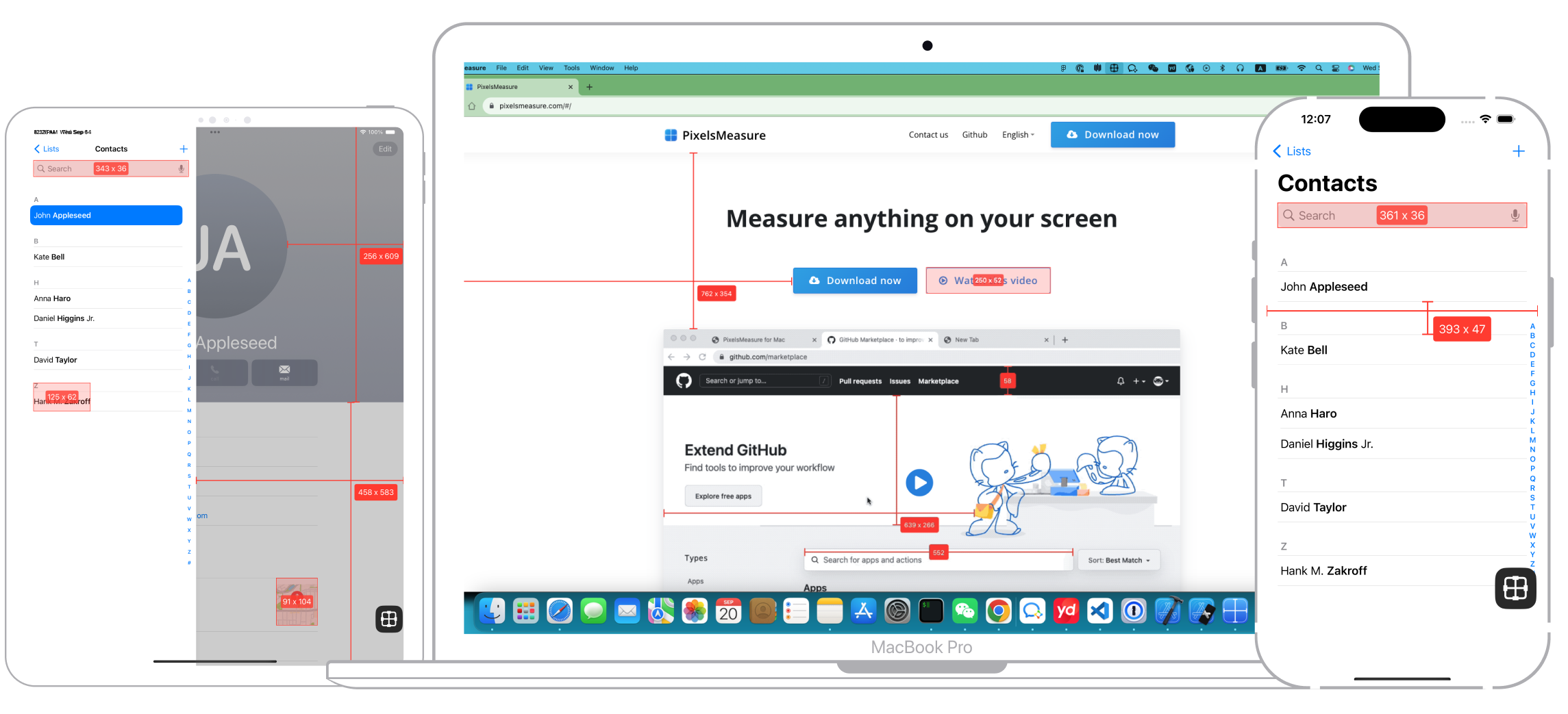Screen dimensions: 1568x714
Task: Open Tools menu in Mac menu bar
Action: coord(571,68)
